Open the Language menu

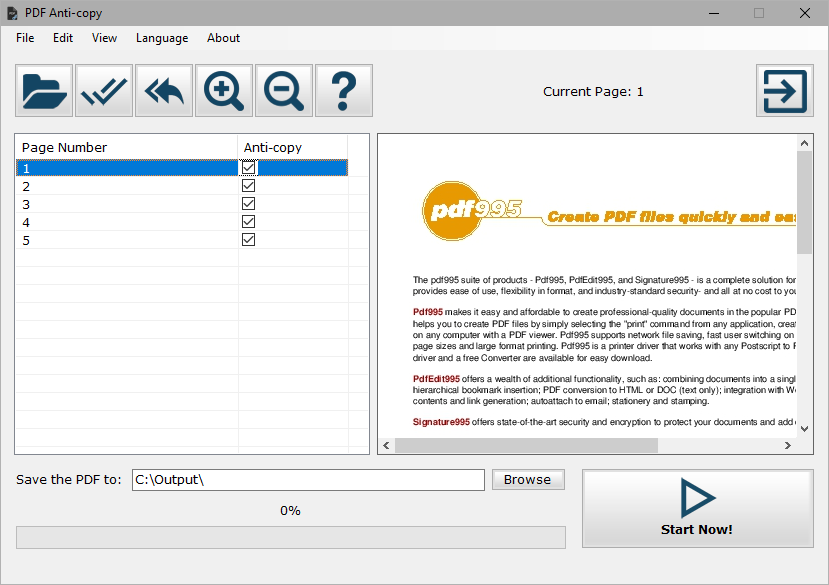pos(162,38)
